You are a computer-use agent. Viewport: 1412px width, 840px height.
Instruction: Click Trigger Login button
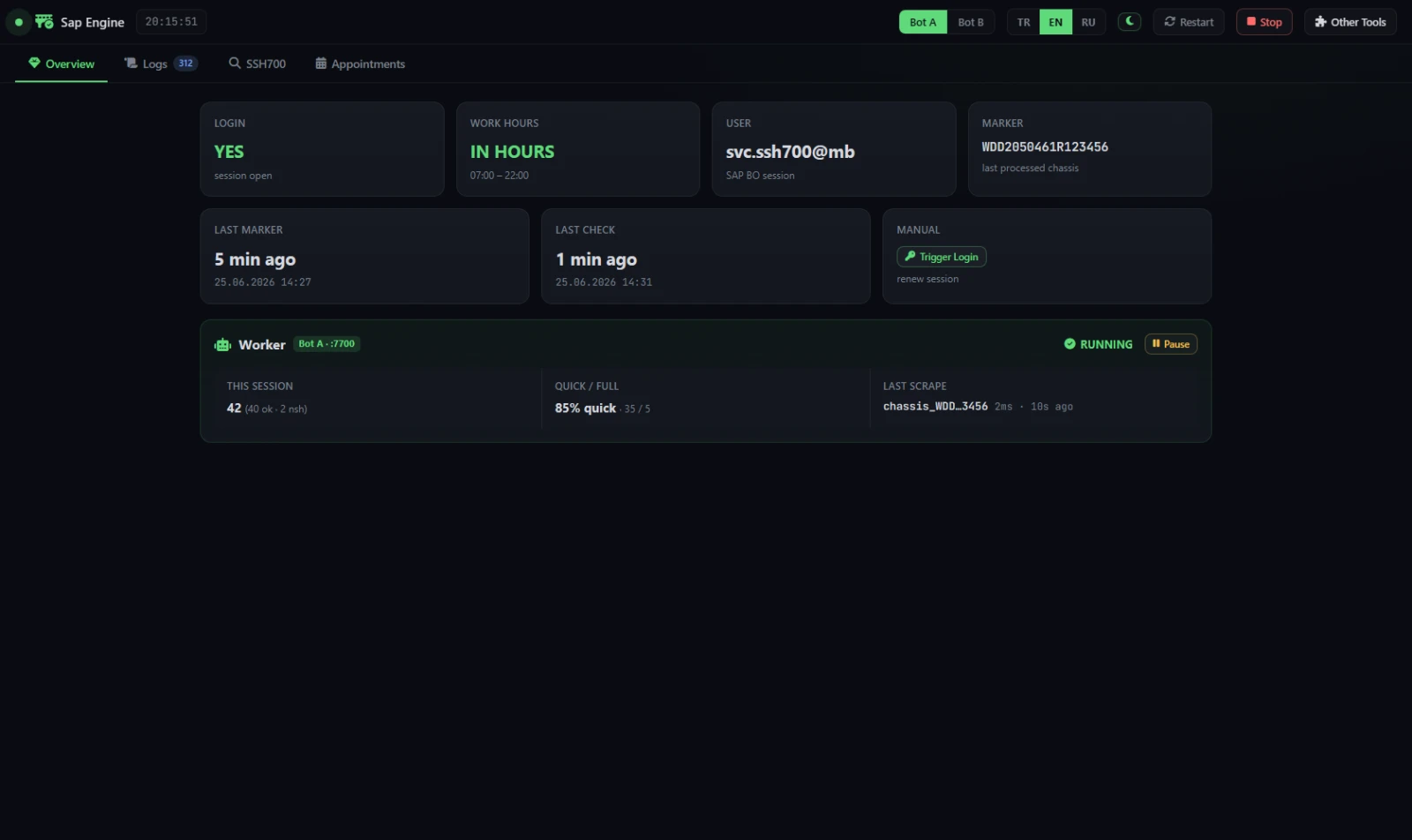coord(942,257)
